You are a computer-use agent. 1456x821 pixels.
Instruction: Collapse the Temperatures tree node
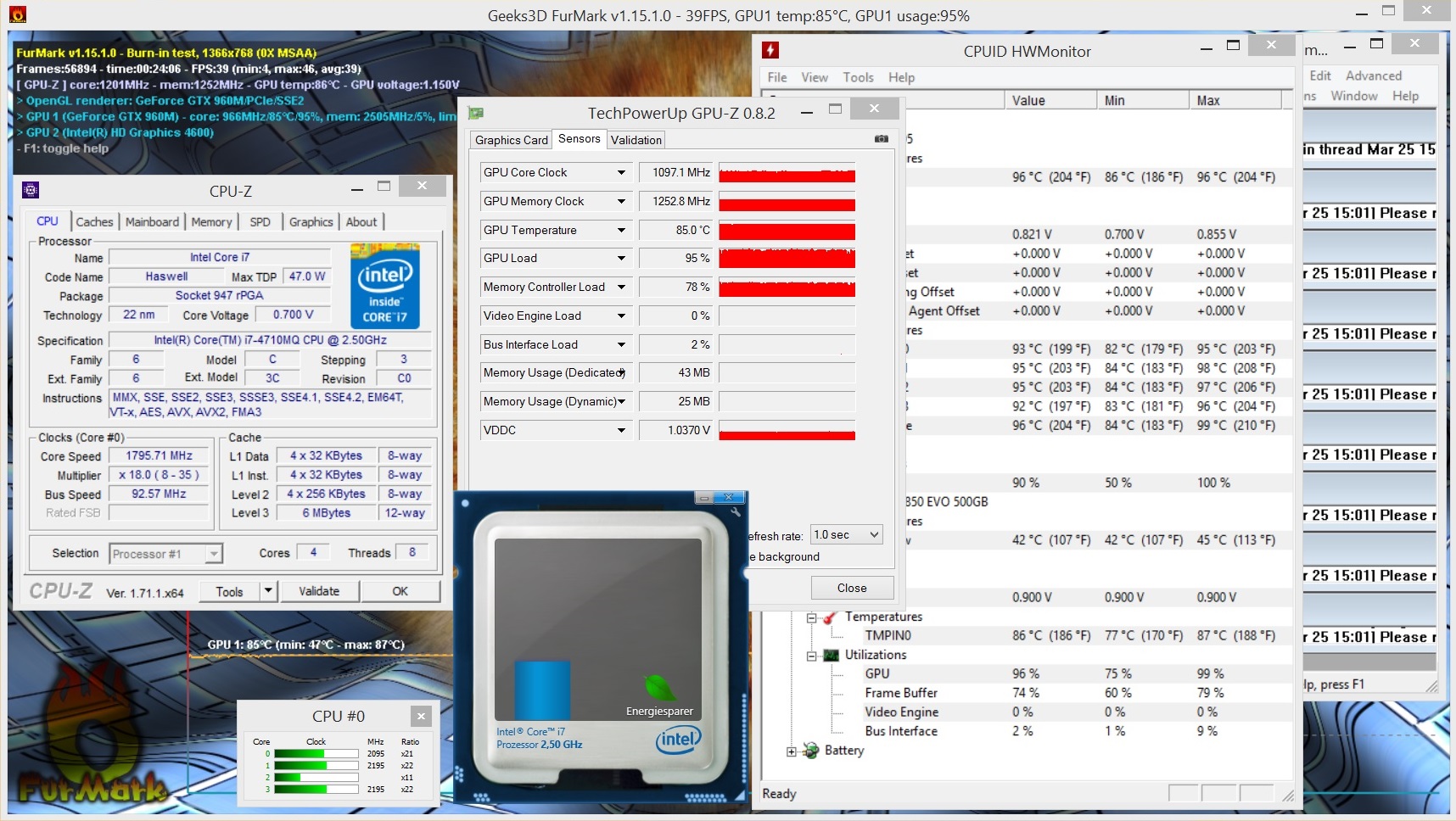(x=811, y=617)
